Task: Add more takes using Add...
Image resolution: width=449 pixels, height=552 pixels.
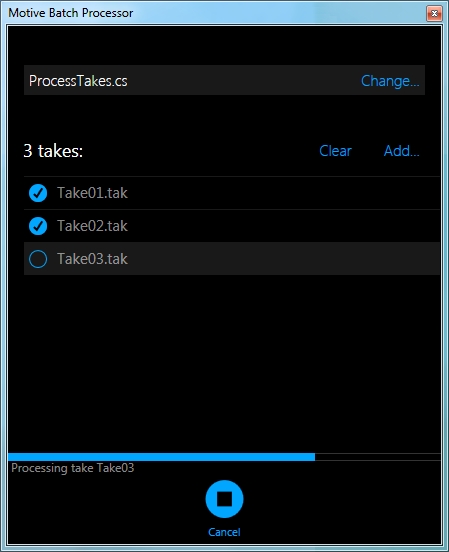Action: tap(401, 151)
